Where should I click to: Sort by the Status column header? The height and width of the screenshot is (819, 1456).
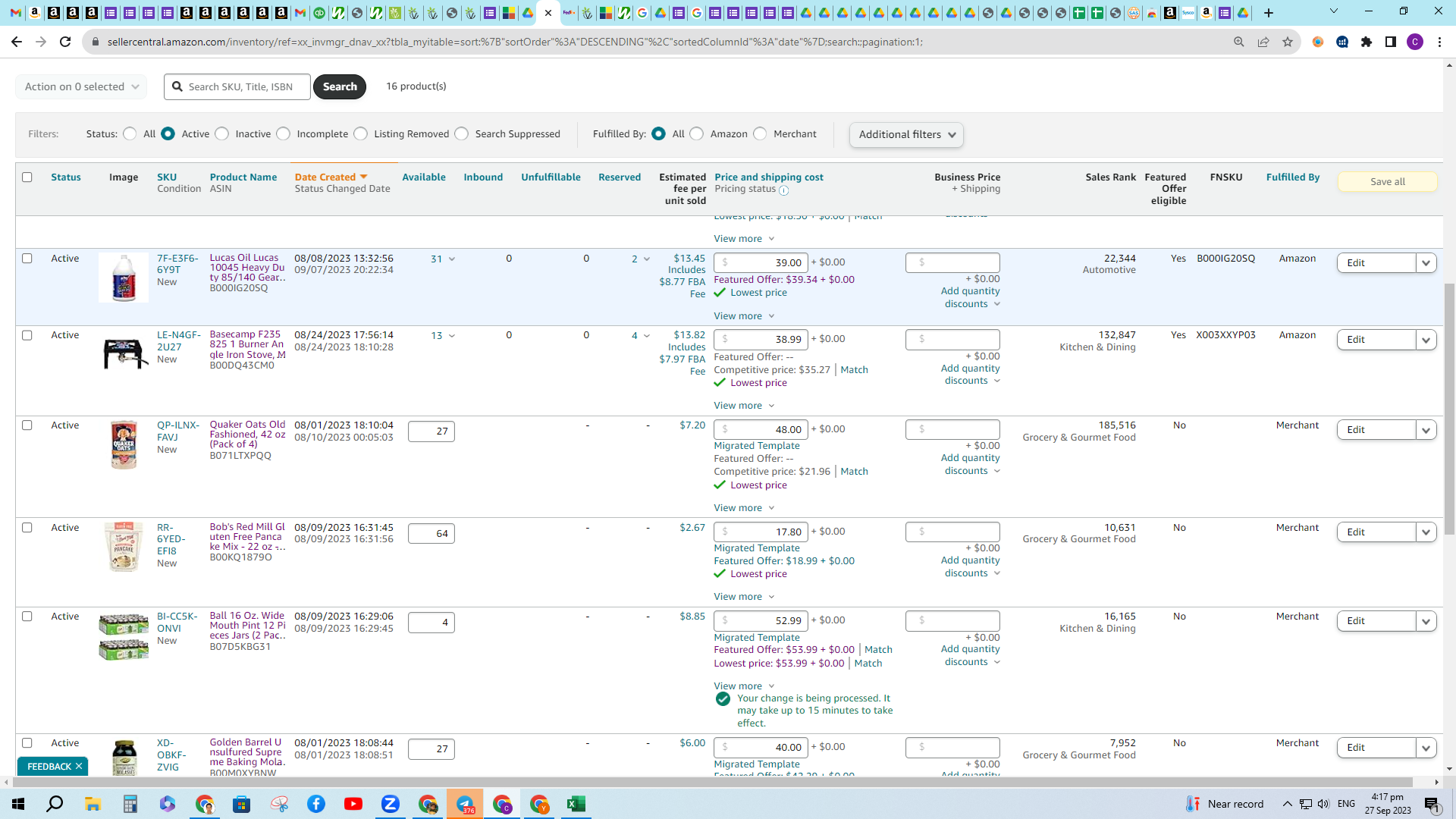[66, 177]
